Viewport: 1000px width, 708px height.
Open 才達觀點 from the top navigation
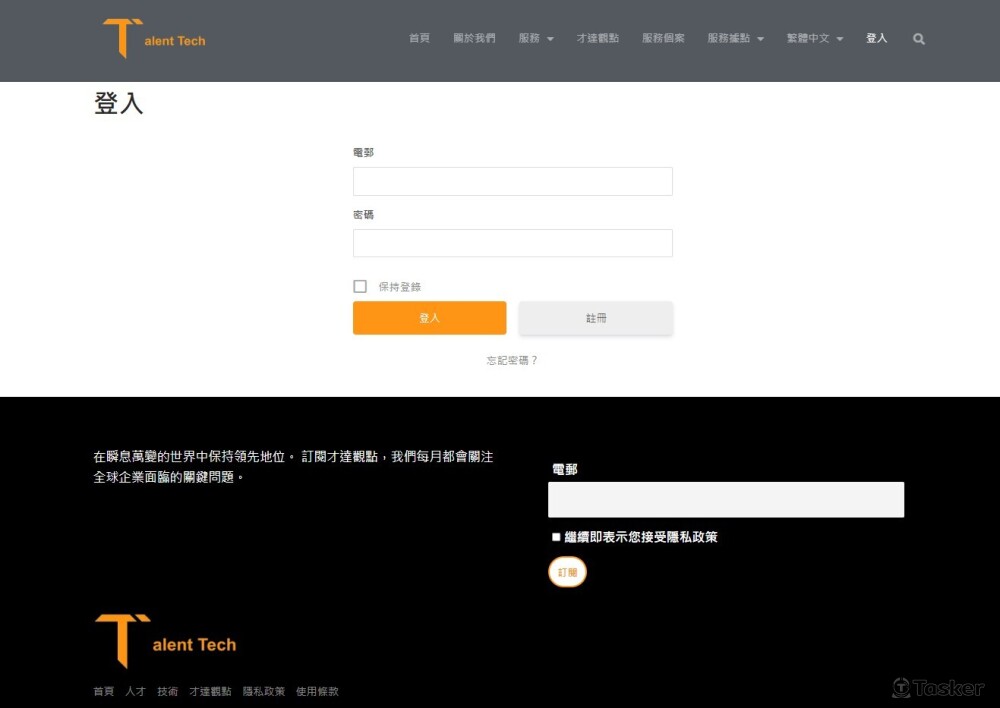(x=598, y=38)
